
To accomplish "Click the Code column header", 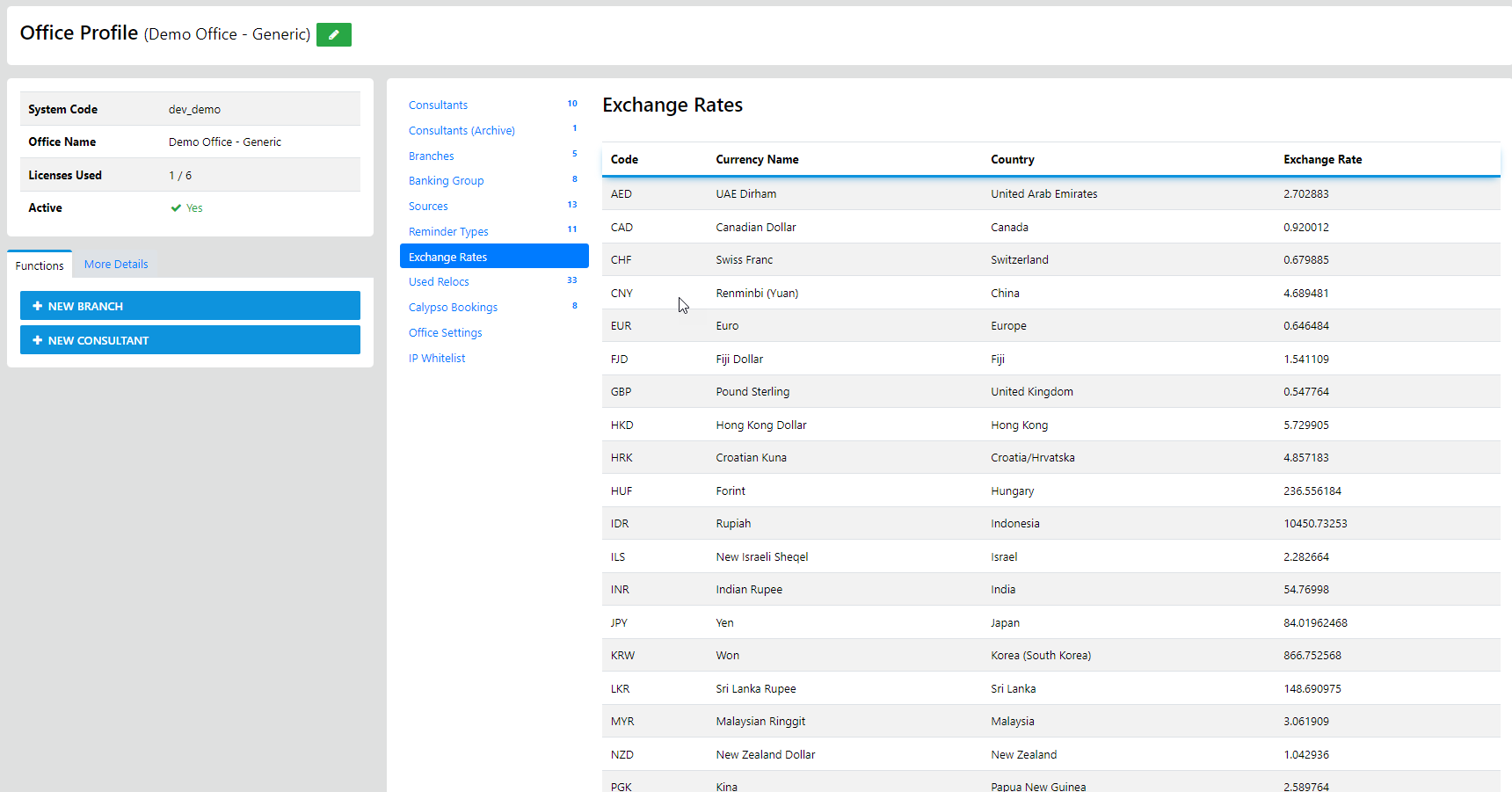I will pyautogui.click(x=624, y=160).
